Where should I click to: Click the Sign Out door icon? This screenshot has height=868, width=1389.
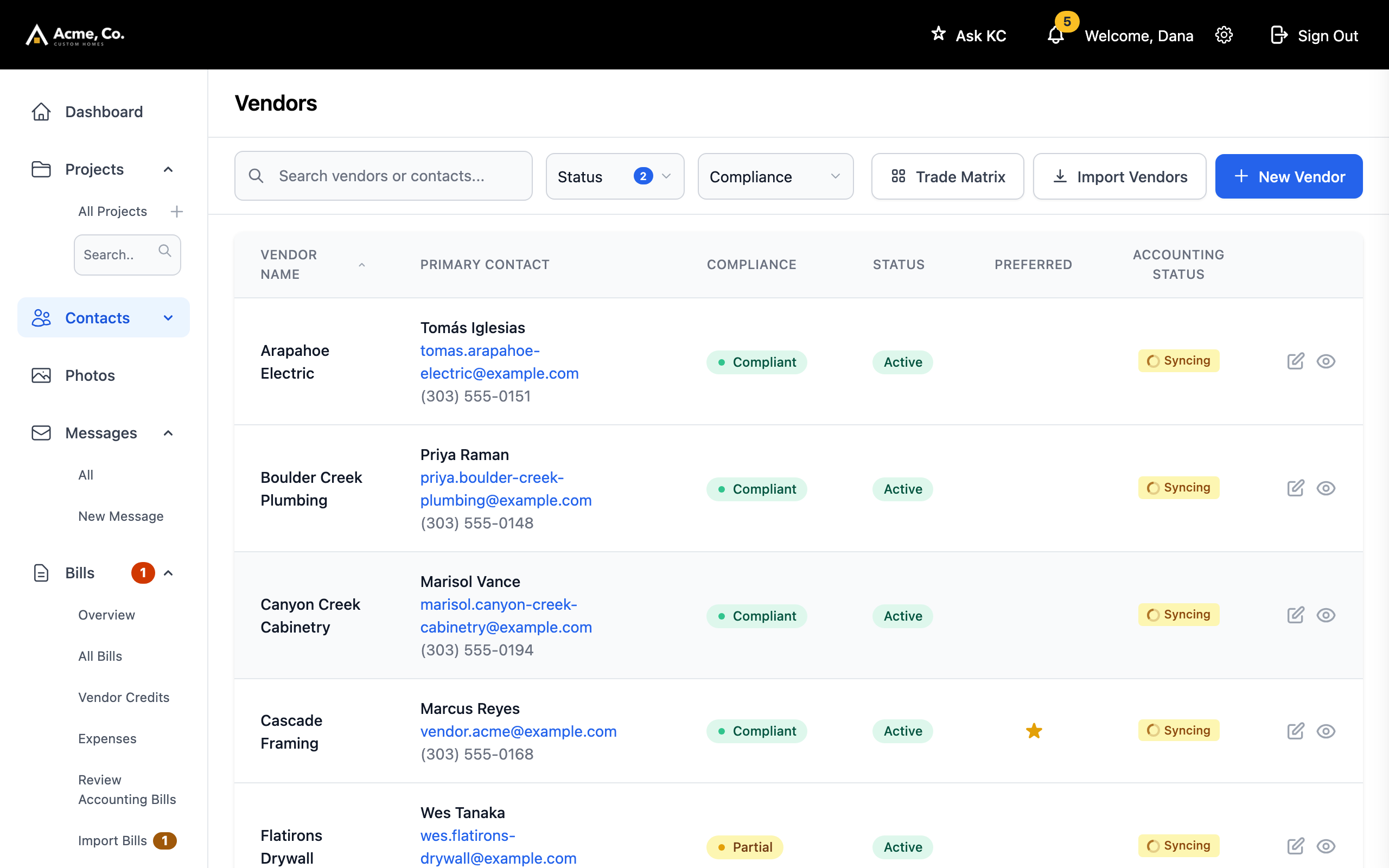pos(1279,35)
